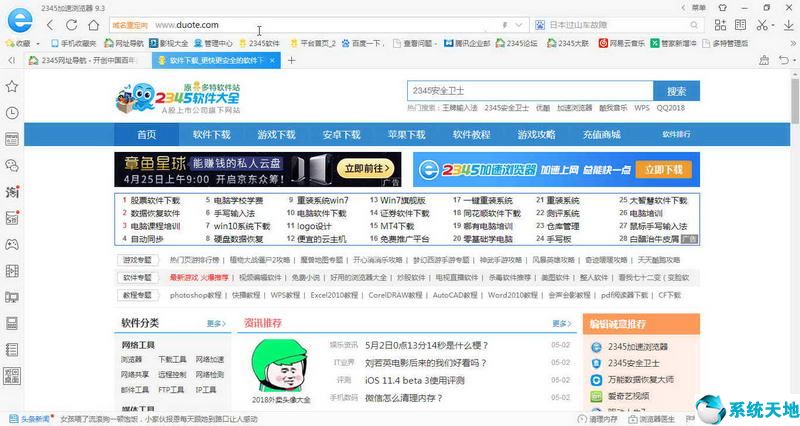
Task: Open the tab list arrow left of tabs
Action: 12,60
